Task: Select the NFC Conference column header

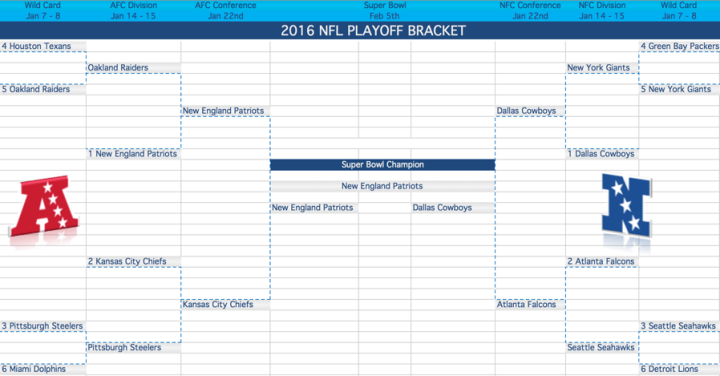Action: [530, 11]
